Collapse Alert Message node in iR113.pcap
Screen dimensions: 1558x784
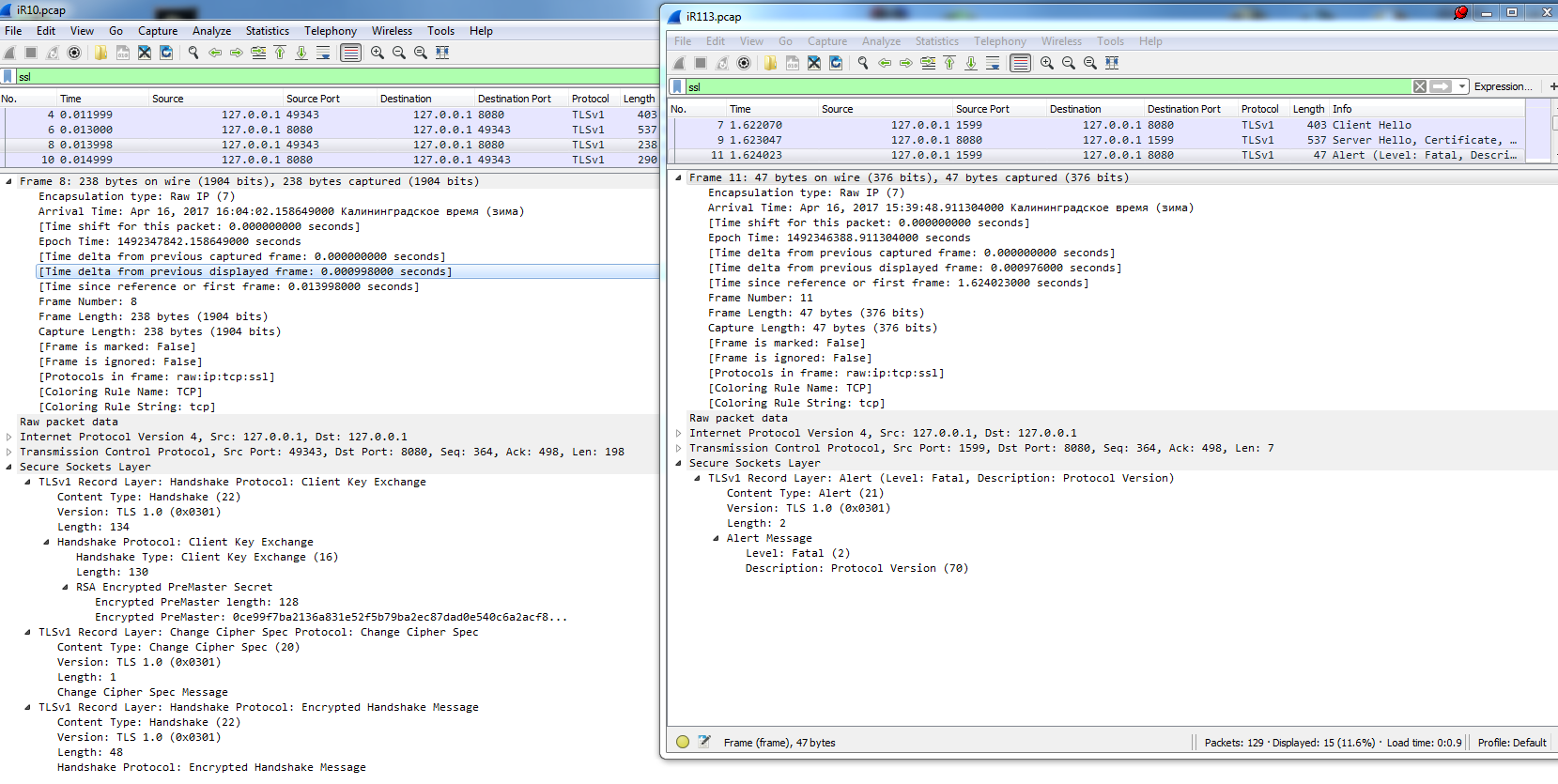coord(716,538)
